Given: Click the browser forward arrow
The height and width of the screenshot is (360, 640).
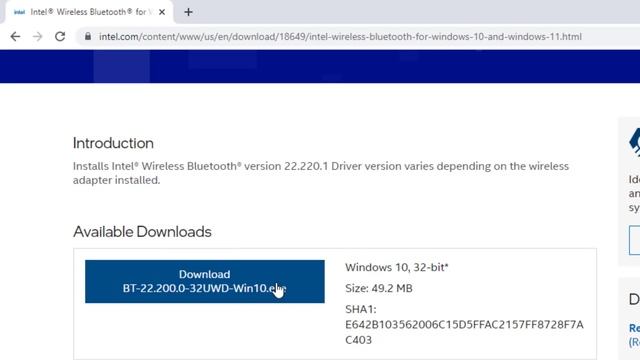Looking at the screenshot, I should tap(38, 37).
